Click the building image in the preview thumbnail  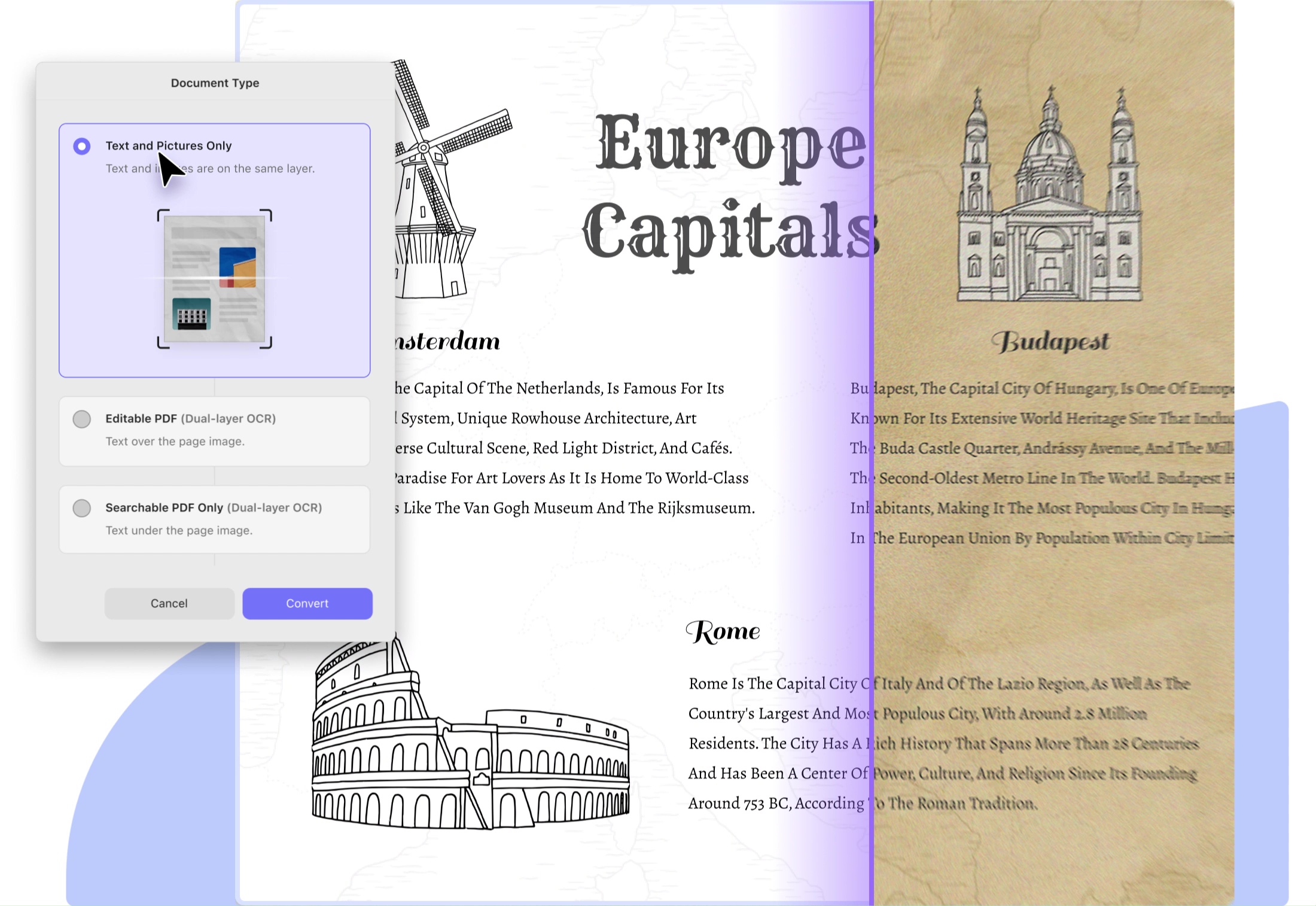(x=191, y=314)
